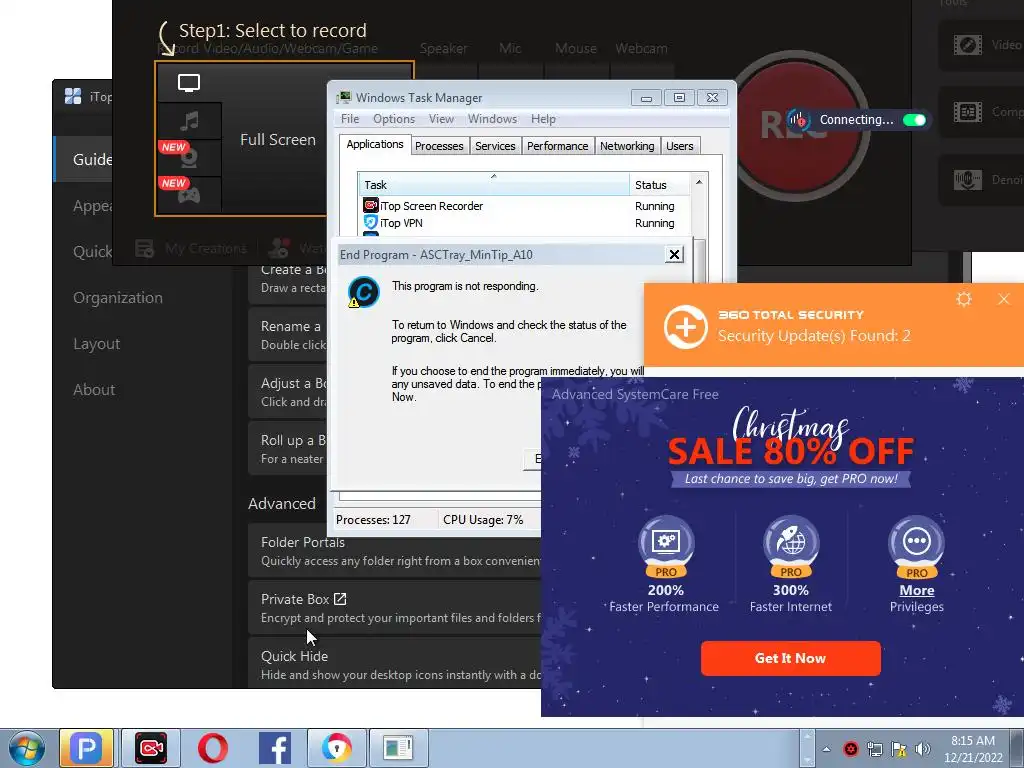Open the Private Box feature entry
1024x768 pixels.
coord(394,608)
